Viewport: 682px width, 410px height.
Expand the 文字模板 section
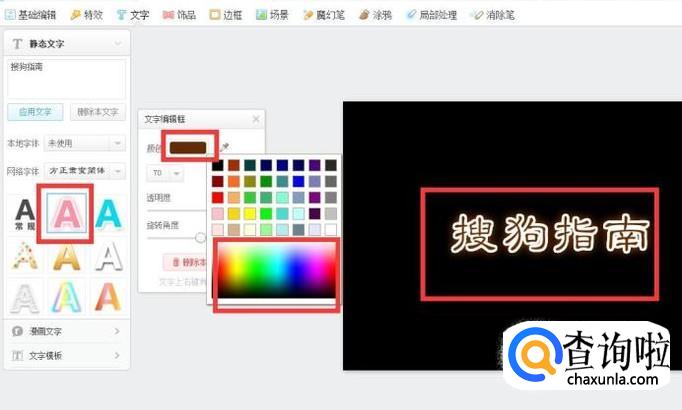point(67,356)
